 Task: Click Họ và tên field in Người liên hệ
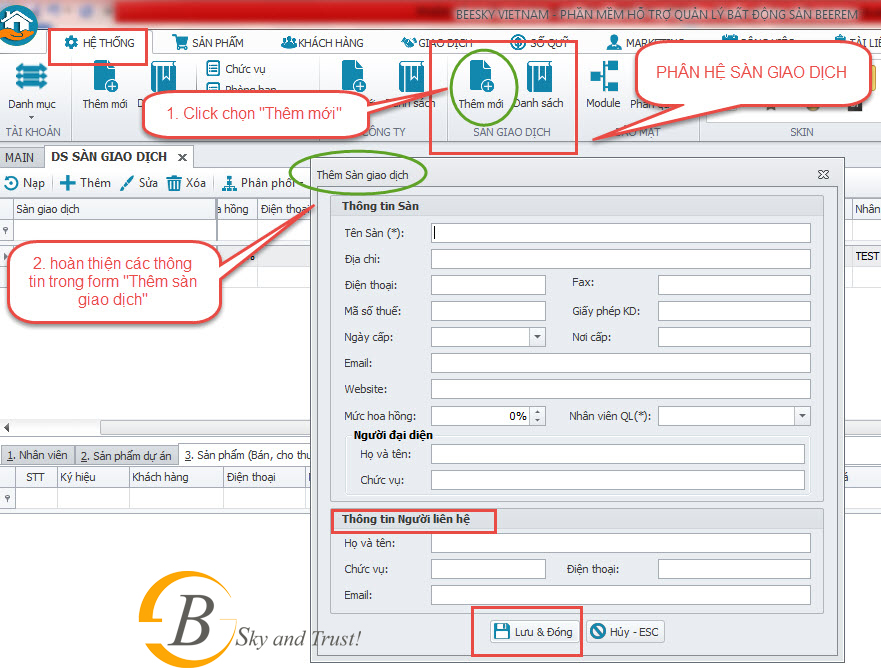click(x=620, y=543)
